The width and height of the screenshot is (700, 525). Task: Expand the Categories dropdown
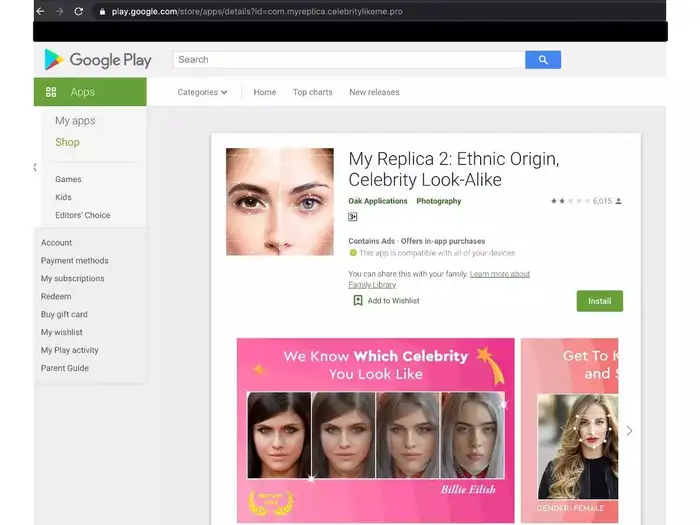pos(202,92)
